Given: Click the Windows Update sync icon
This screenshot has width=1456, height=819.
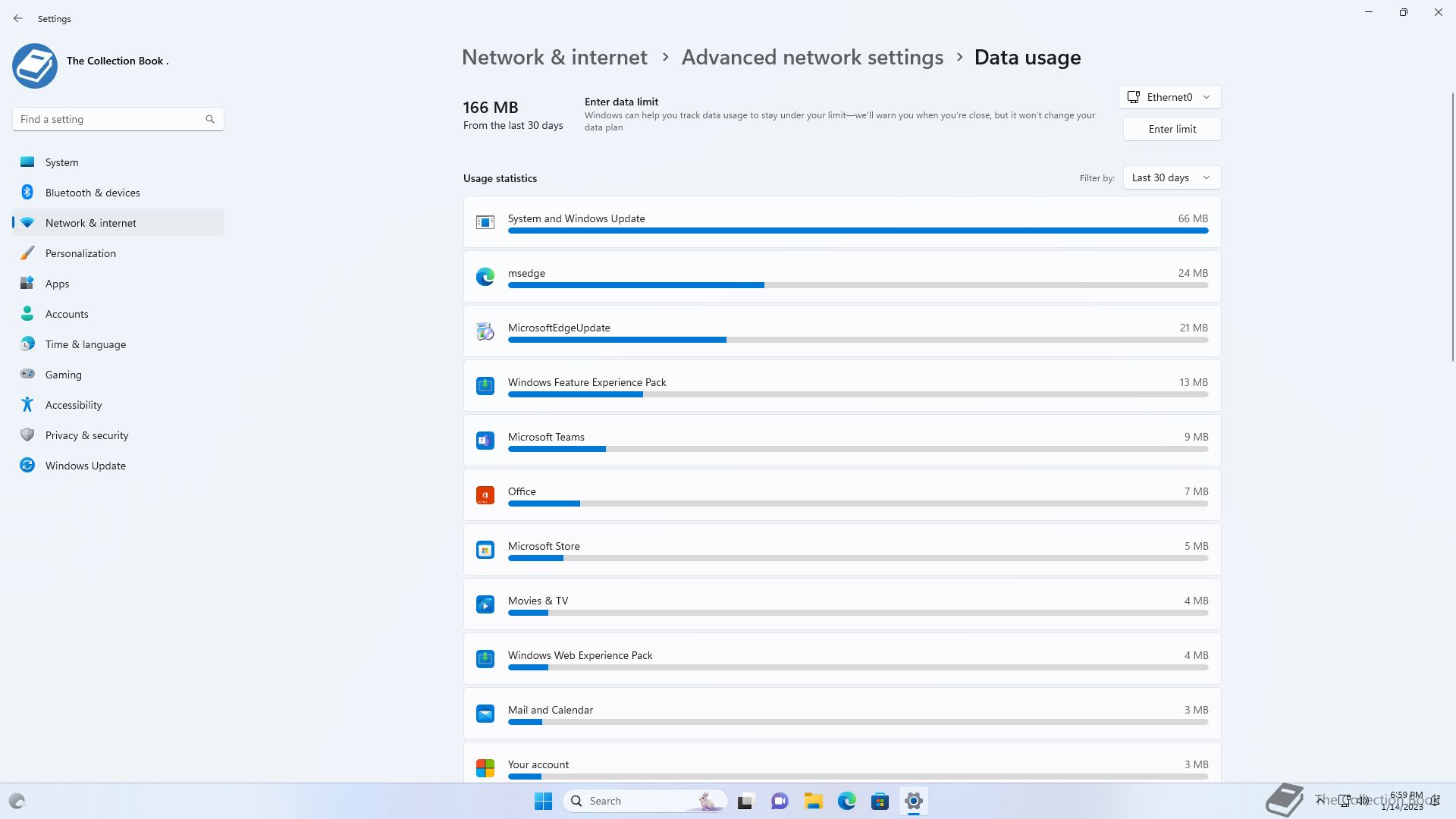Looking at the screenshot, I should coord(27,465).
